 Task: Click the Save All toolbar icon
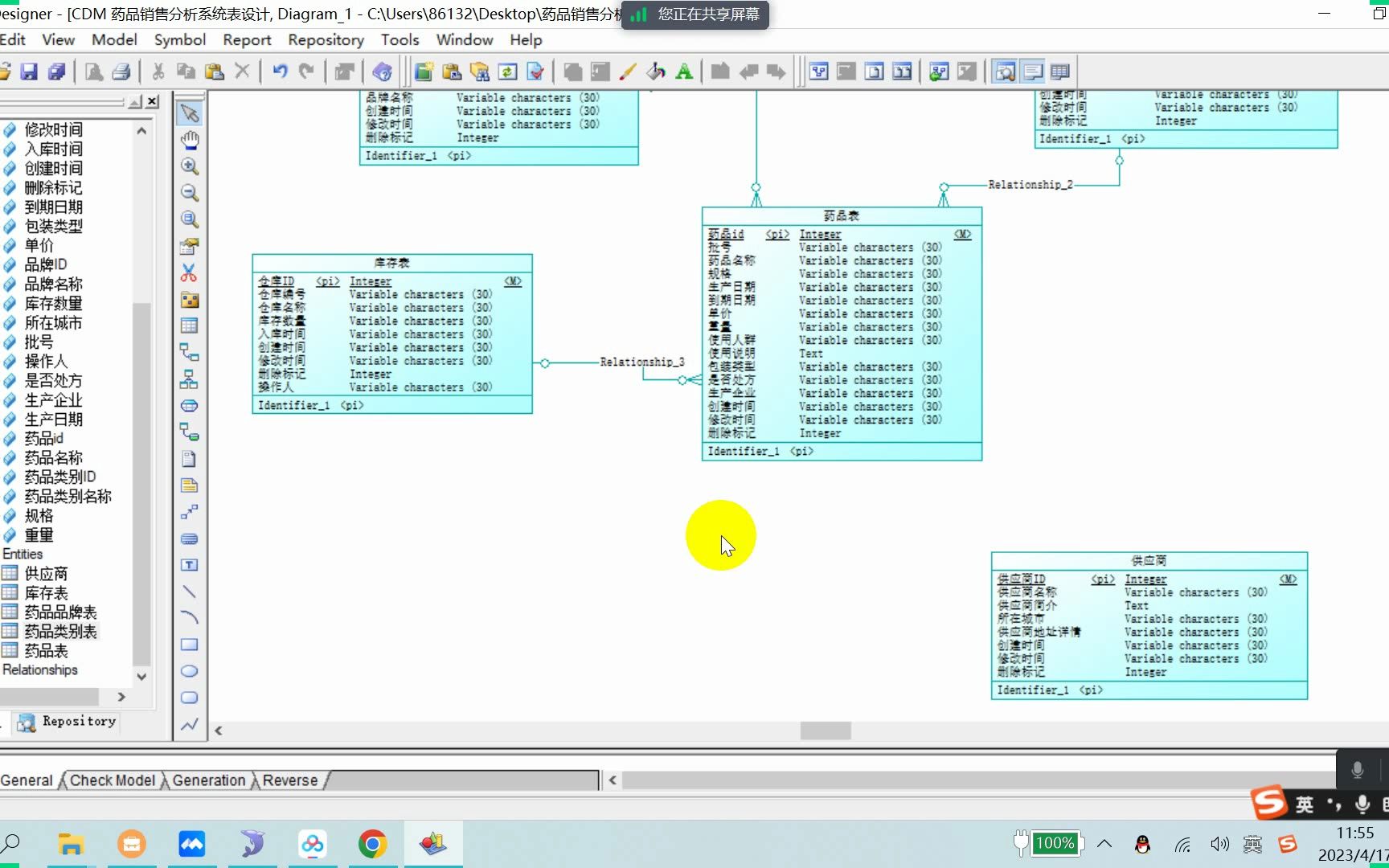[57, 72]
